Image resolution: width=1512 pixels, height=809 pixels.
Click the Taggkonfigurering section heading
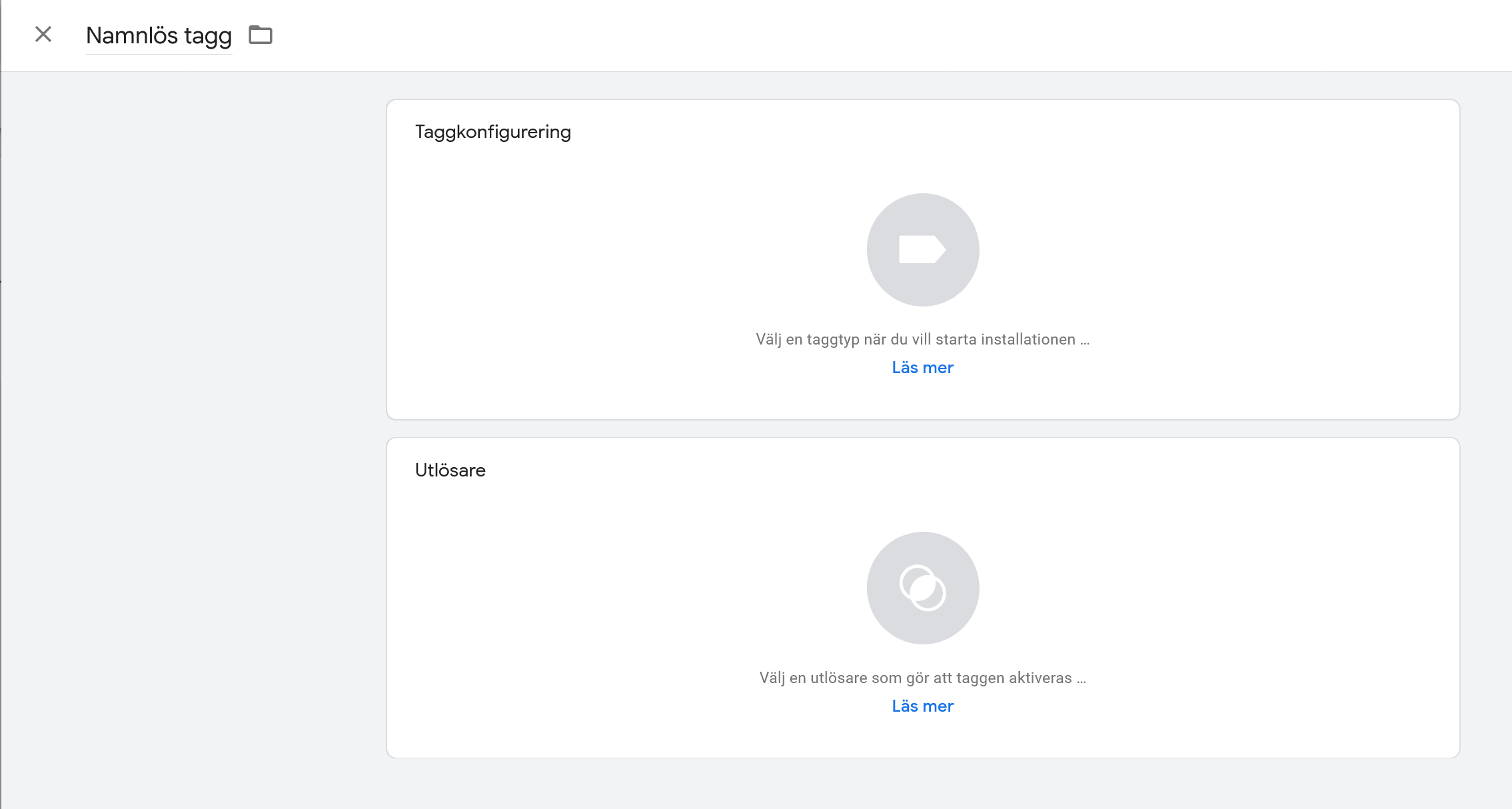tap(492, 131)
